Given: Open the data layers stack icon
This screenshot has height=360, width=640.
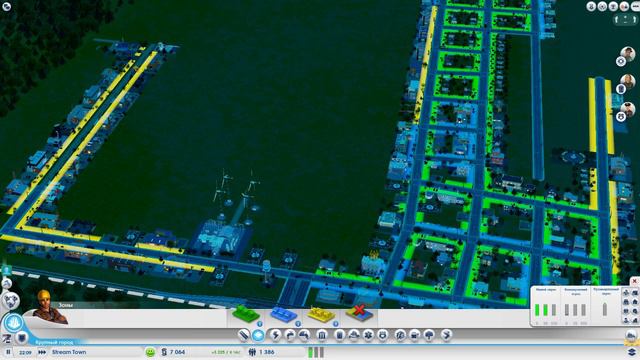Looking at the screenshot, I should click(x=632, y=352).
